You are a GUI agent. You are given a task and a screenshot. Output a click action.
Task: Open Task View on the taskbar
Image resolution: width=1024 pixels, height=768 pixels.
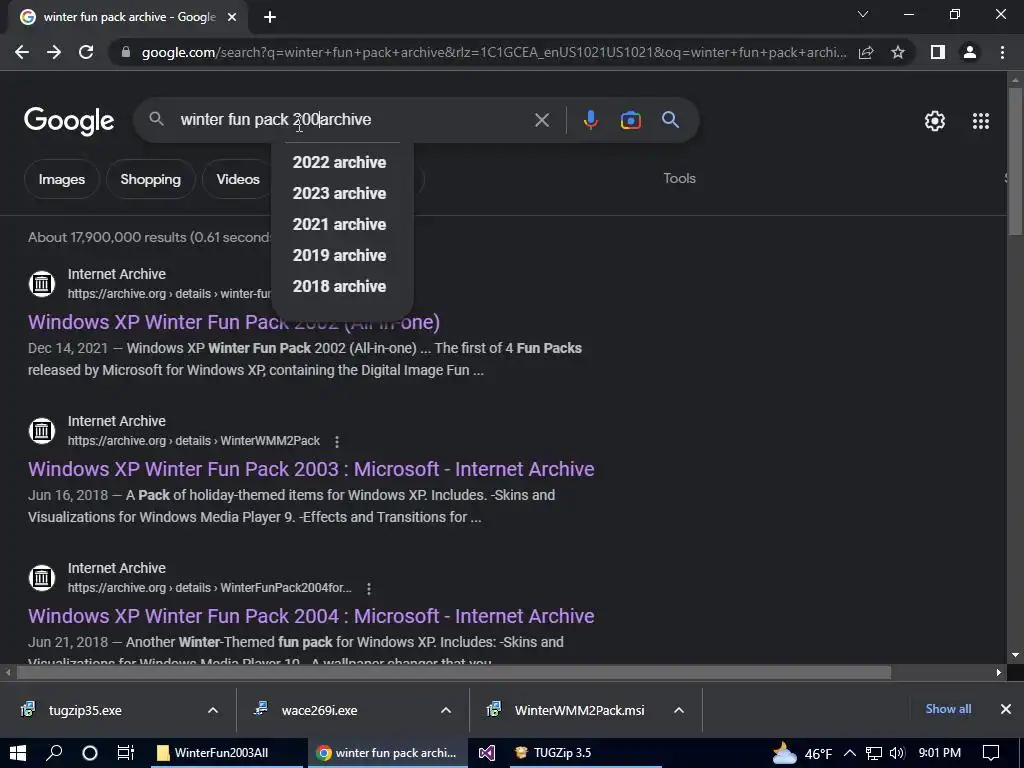(125, 753)
